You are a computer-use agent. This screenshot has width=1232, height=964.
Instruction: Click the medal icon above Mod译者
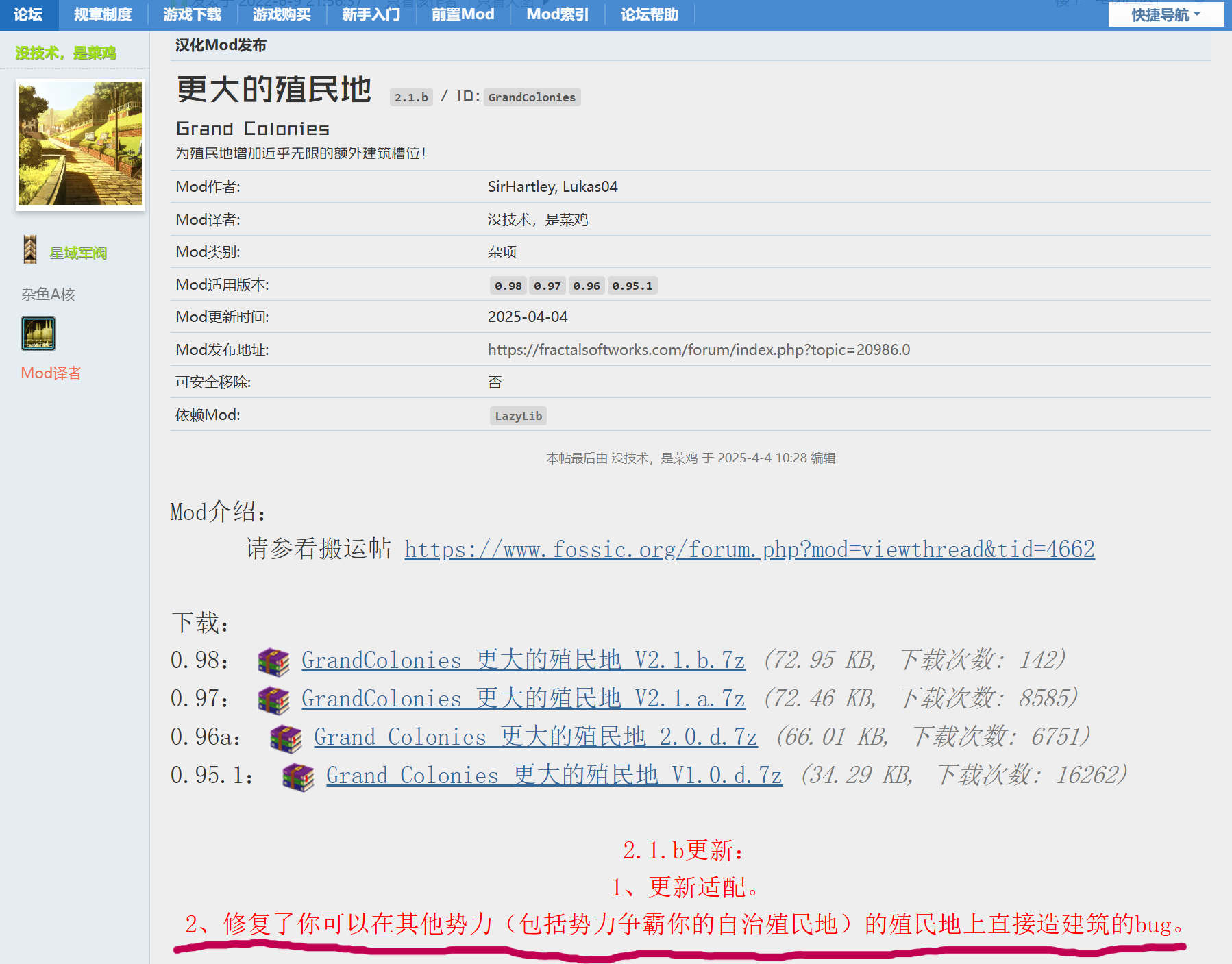coord(38,334)
